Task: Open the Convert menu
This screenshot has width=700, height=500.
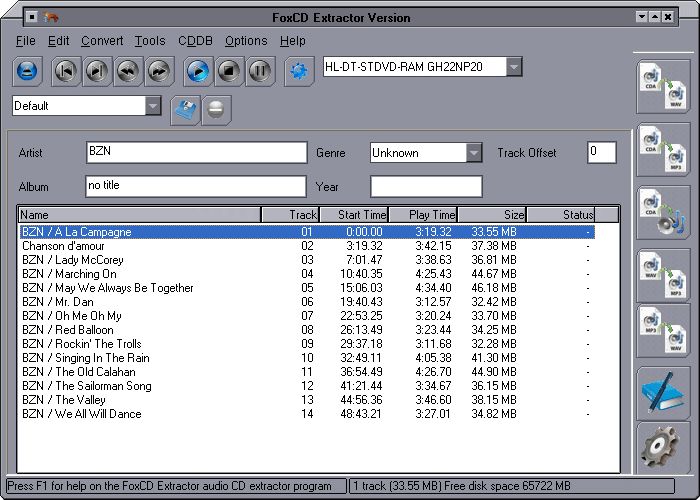Action: coord(102,41)
